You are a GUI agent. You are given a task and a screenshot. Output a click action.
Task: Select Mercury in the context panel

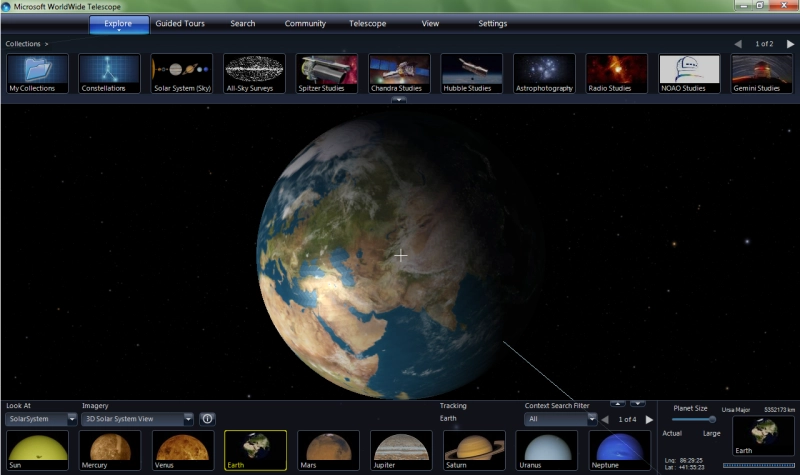(110, 450)
